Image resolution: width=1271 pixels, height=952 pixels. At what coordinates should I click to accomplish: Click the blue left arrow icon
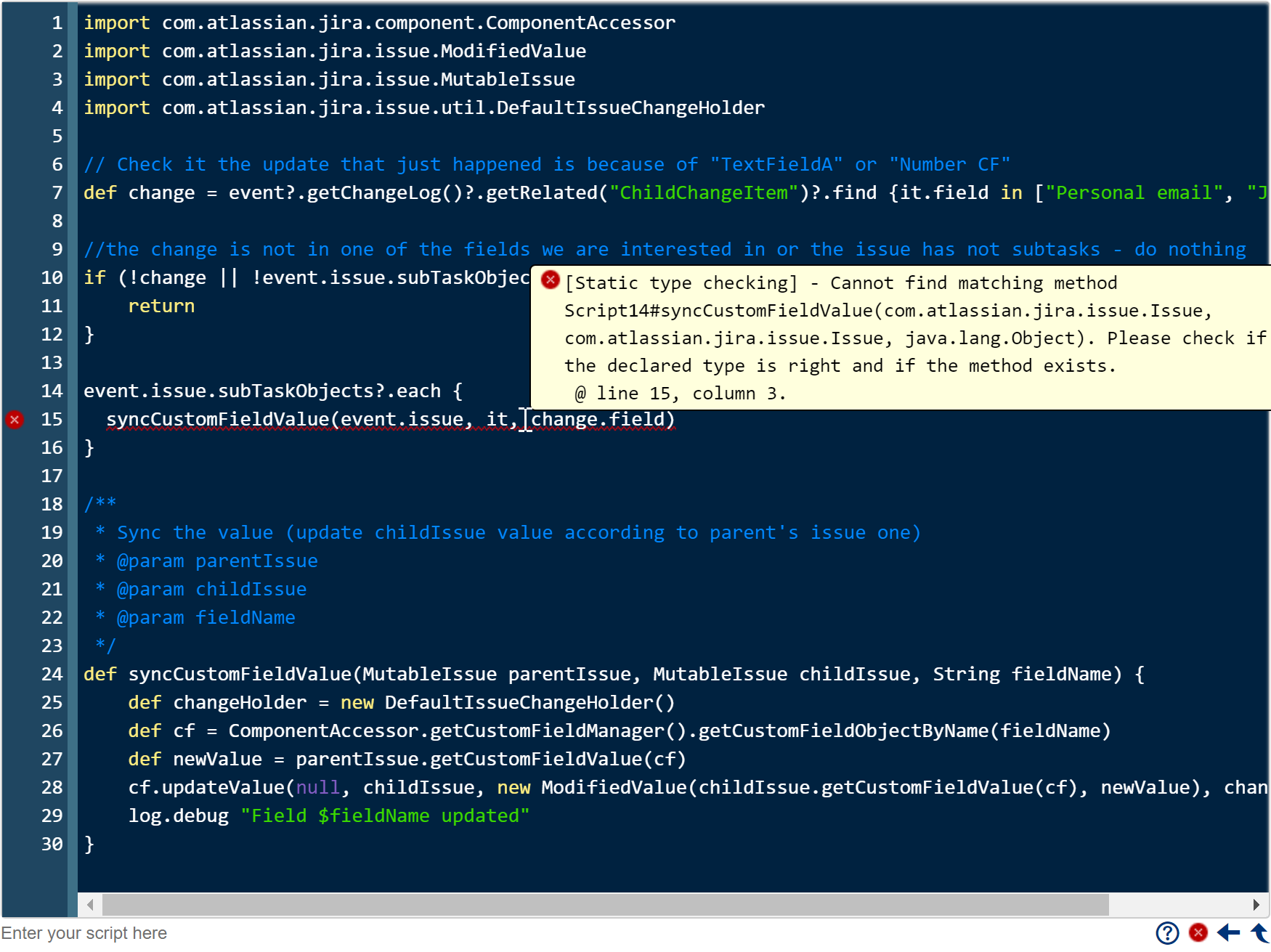tap(1228, 932)
